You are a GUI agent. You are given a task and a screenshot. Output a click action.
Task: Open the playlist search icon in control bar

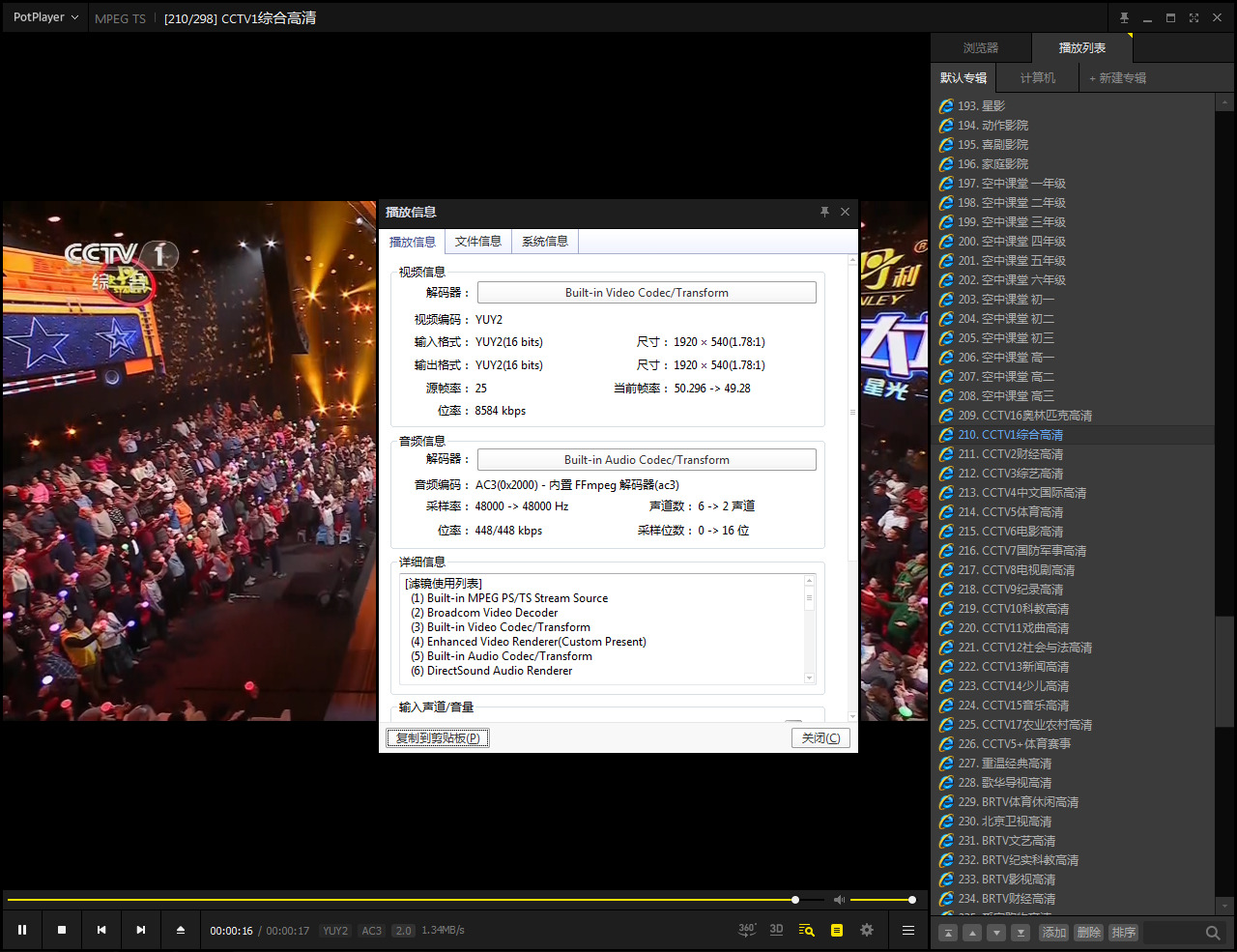click(x=806, y=930)
